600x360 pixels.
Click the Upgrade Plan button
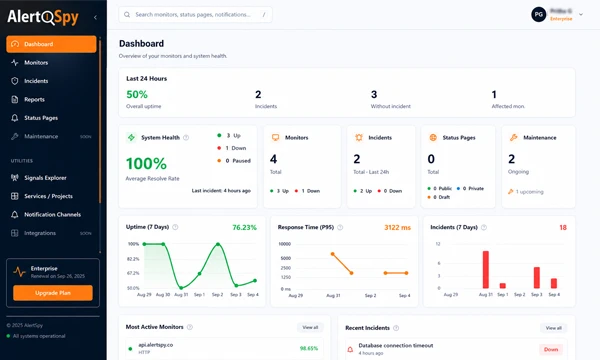(x=53, y=293)
